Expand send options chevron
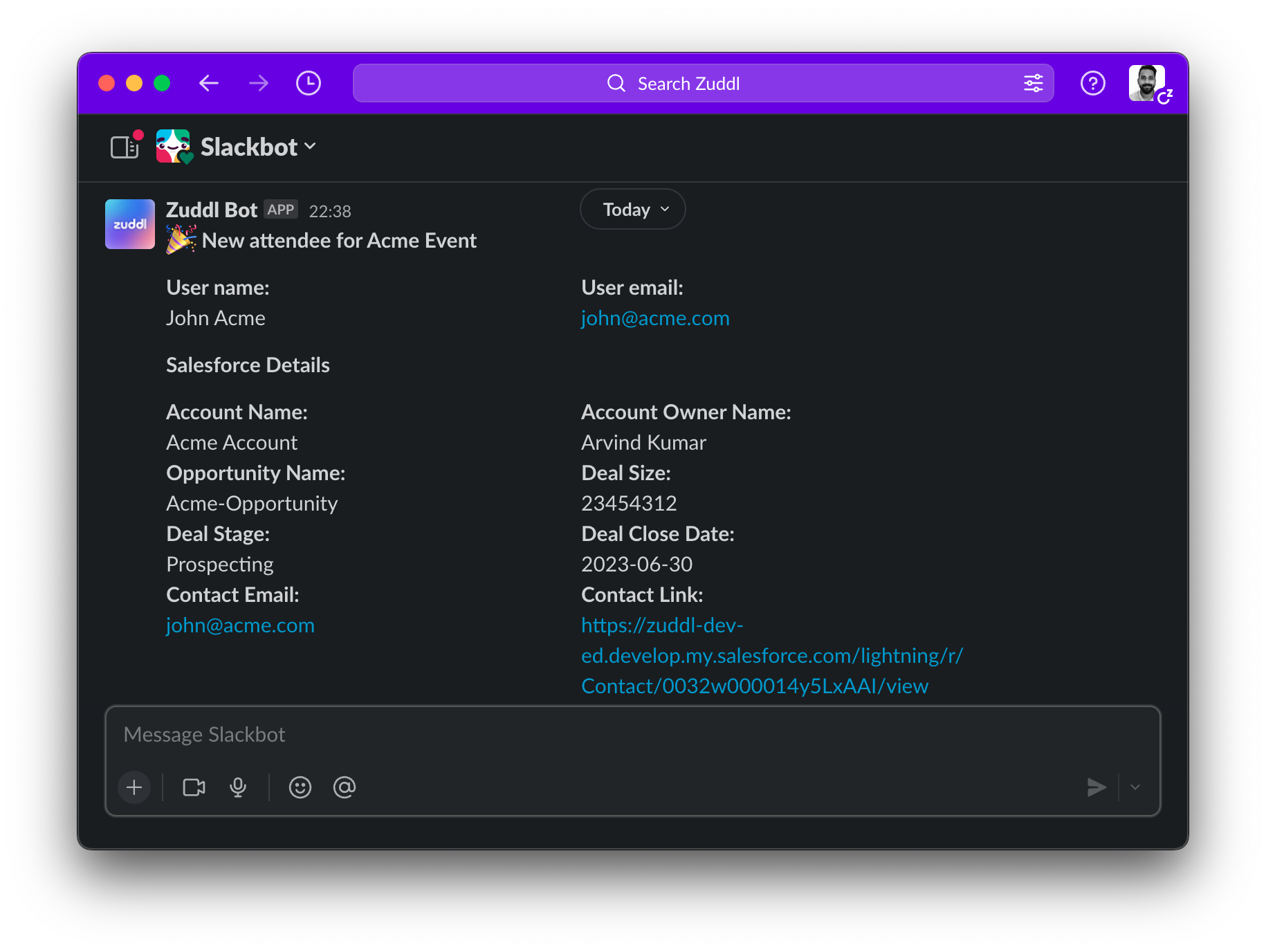This screenshot has width=1266, height=952. point(1135,787)
